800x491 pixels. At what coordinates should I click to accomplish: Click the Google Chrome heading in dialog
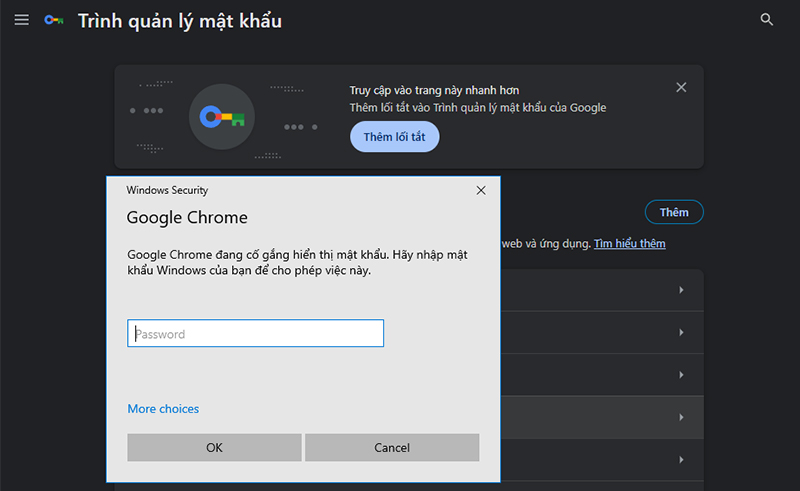187,217
